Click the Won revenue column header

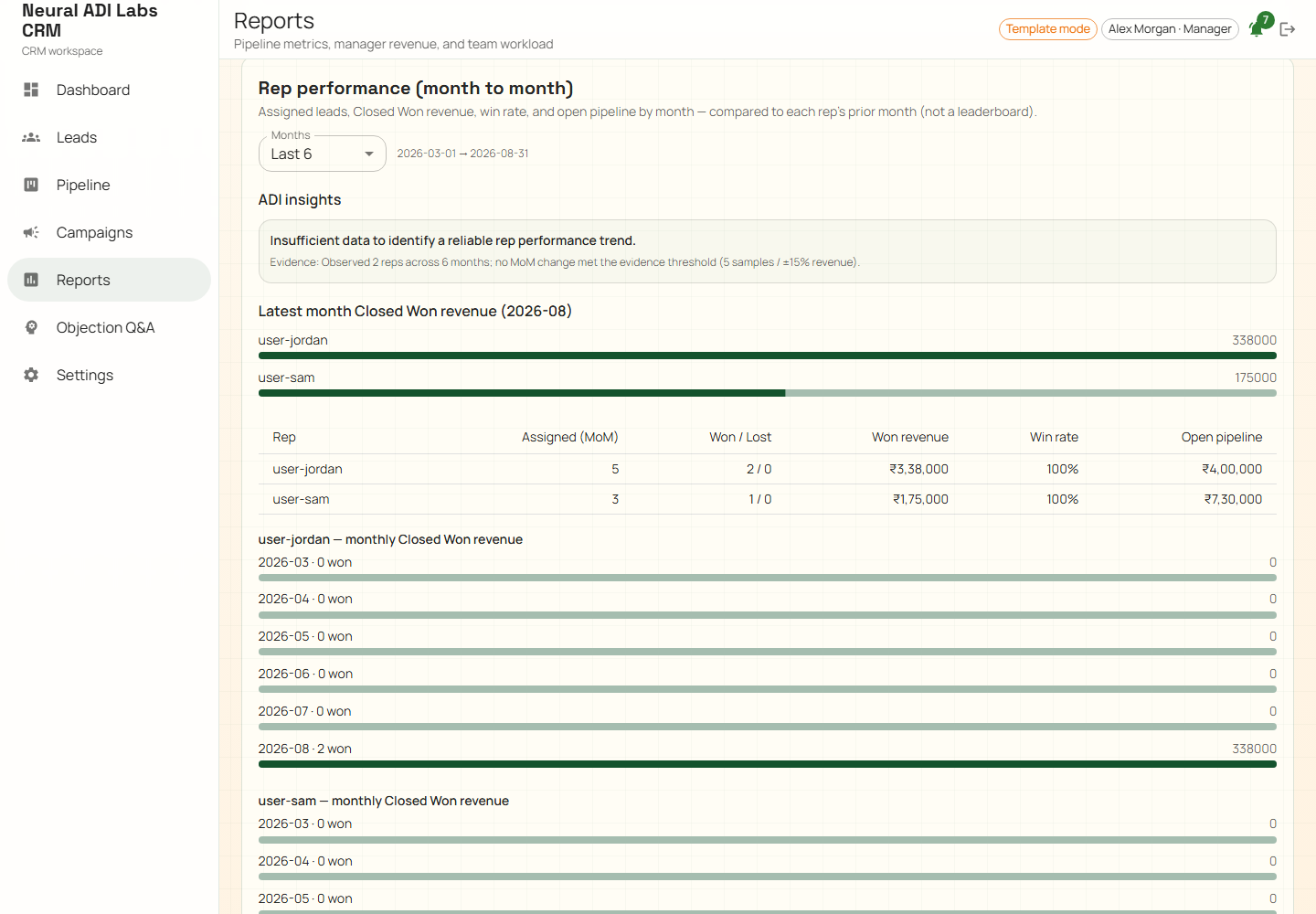pos(910,437)
